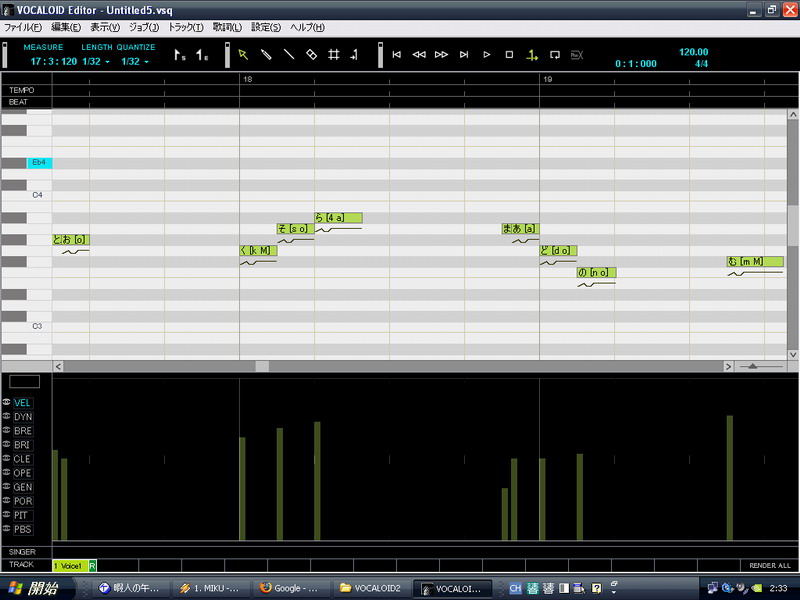800x600 pixels.
Task: Click the up arrow of vertical scrollbar
Action: [x=793, y=115]
